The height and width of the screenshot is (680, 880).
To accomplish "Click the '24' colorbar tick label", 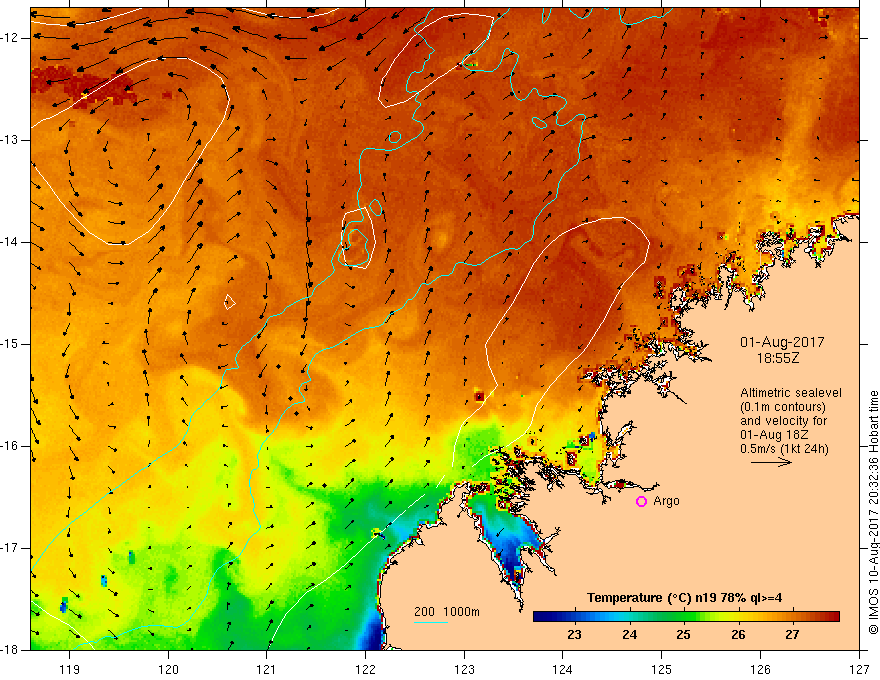I will coord(629,635).
